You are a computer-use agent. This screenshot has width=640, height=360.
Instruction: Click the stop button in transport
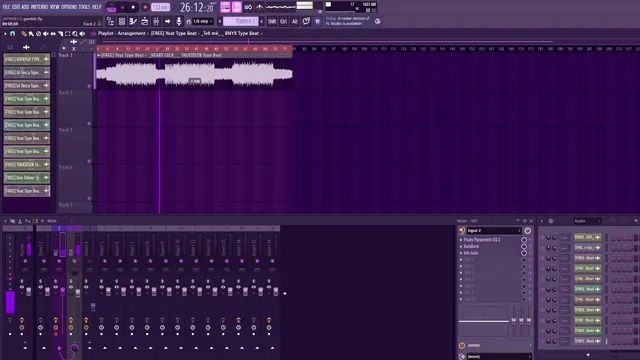(x=133, y=7)
